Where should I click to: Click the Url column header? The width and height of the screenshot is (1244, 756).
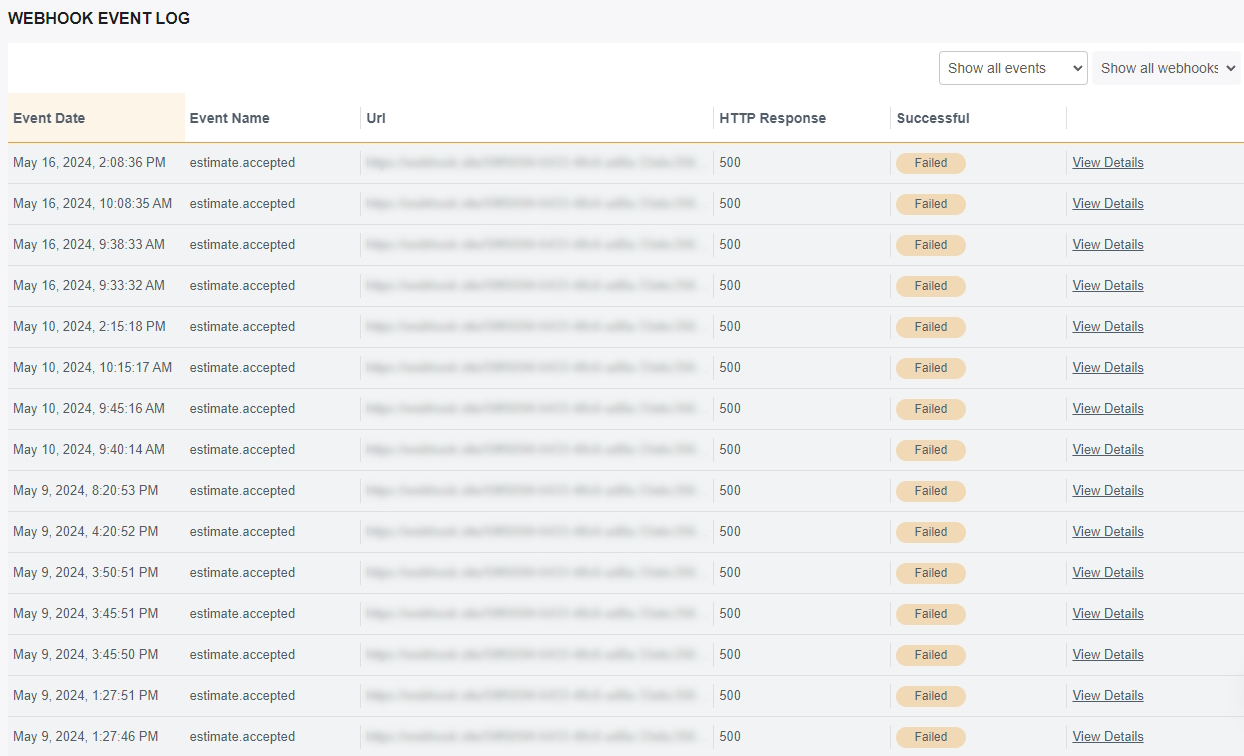point(376,118)
